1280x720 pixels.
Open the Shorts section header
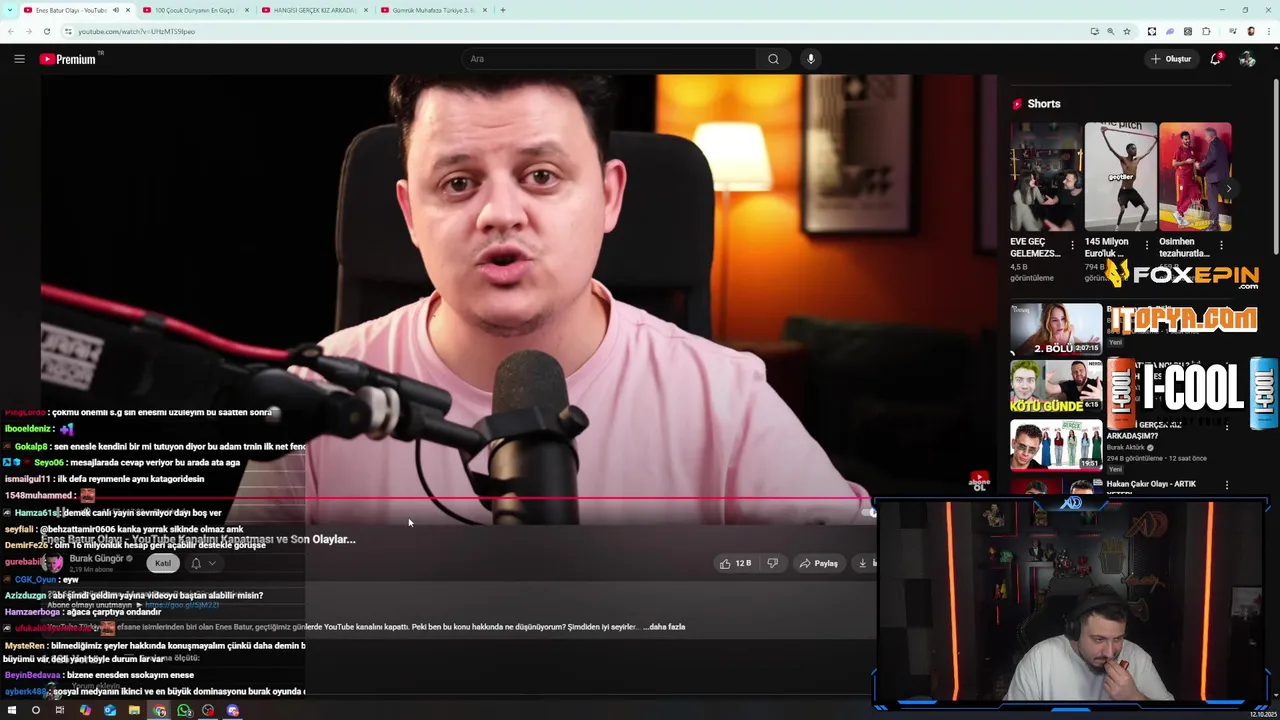pos(1036,104)
